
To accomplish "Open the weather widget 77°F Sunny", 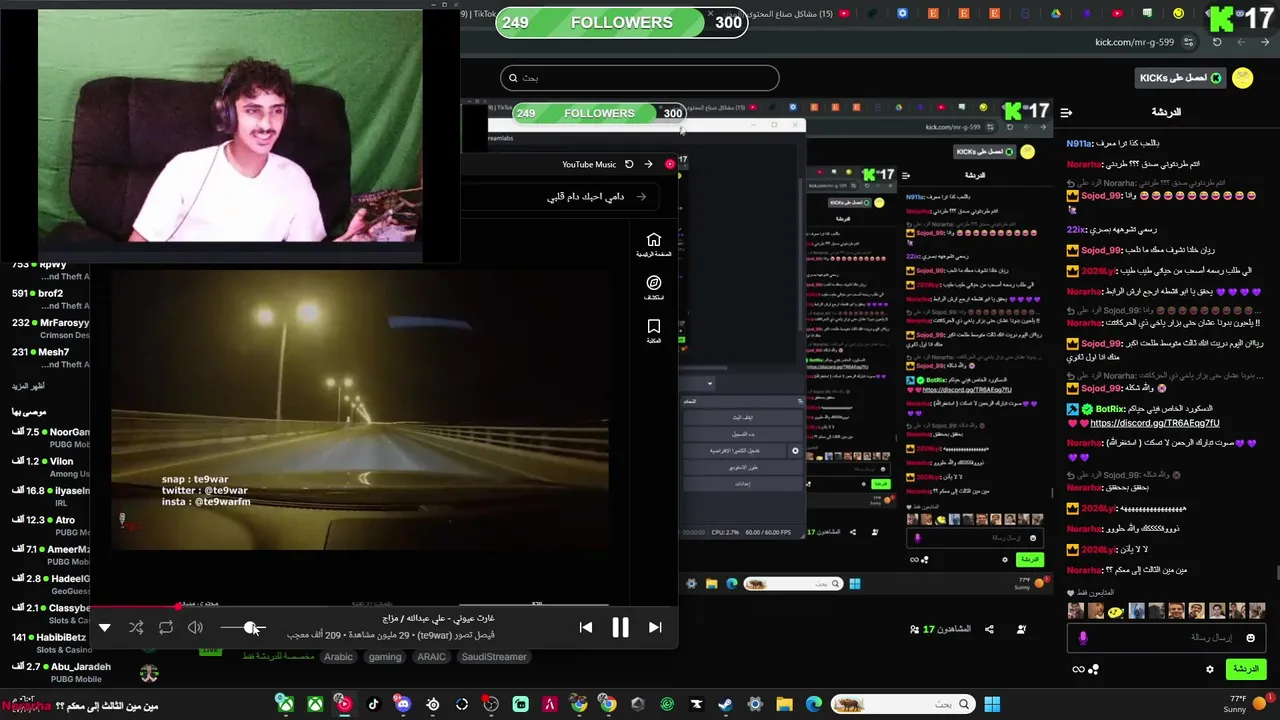I will (x=1248, y=704).
